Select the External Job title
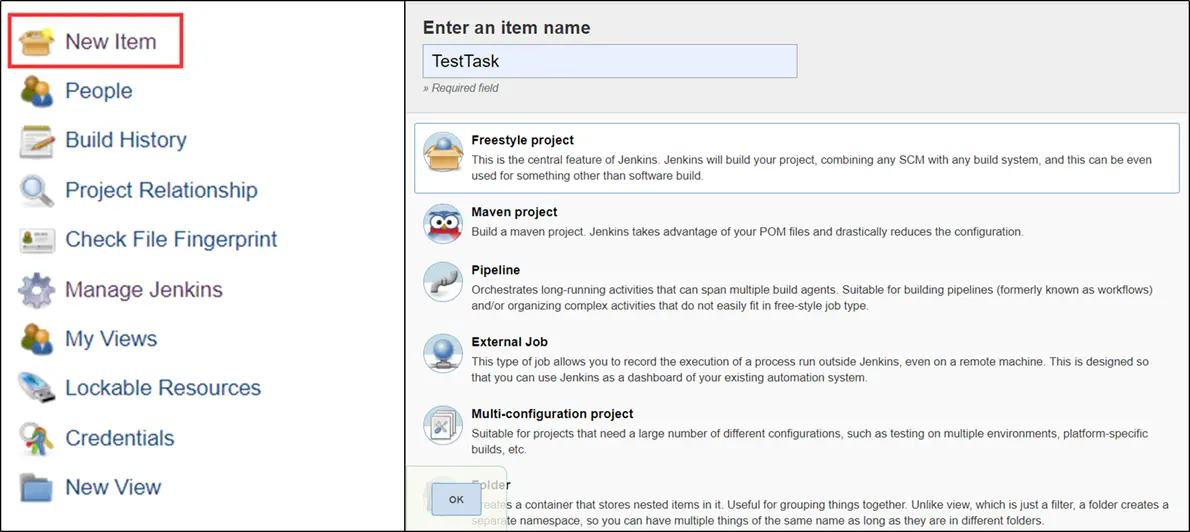The width and height of the screenshot is (1190, 532). (509, 342)
